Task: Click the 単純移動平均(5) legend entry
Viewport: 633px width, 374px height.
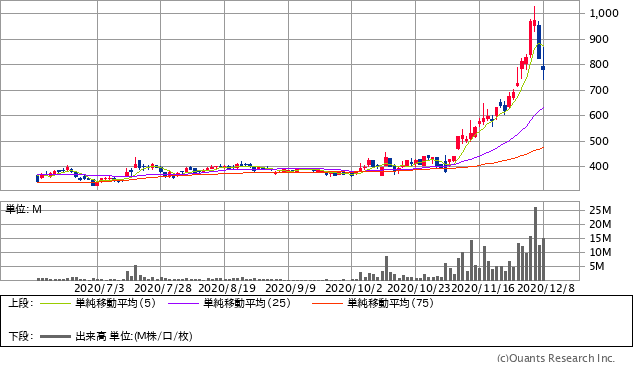Action: click(x=115, y=303)
